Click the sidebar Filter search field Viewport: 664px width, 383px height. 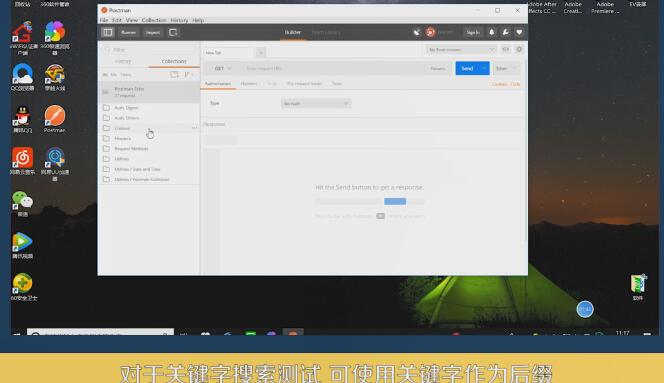point(149,50)
